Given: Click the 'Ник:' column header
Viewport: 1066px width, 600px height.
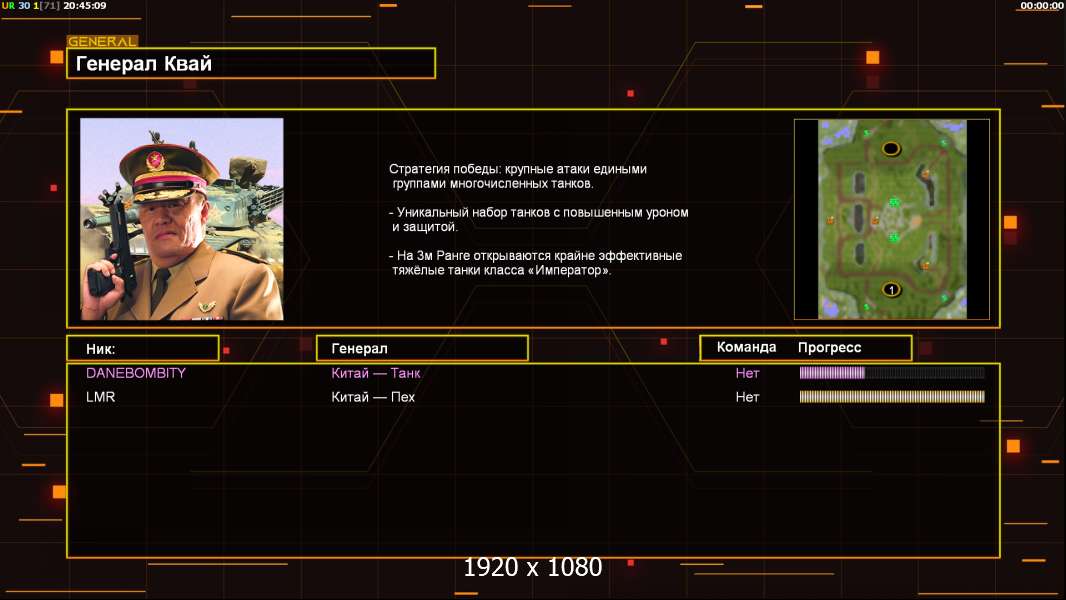Looking at the screenshot, I should [143, 349].
